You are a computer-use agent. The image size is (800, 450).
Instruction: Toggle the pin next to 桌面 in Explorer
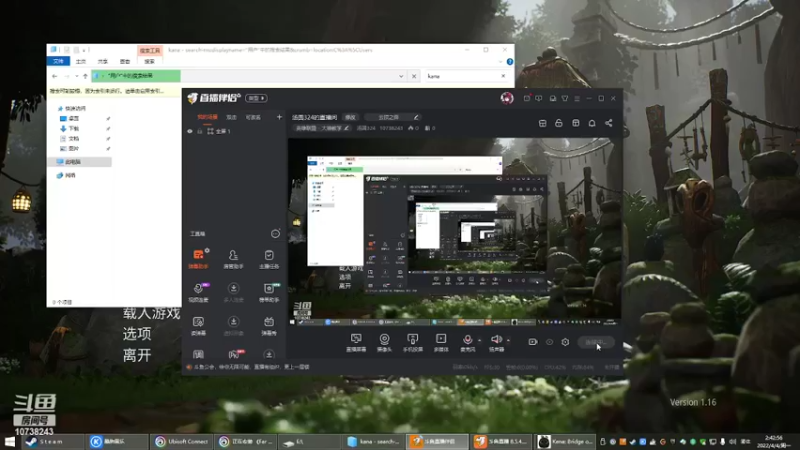click(x=108, y=118)
